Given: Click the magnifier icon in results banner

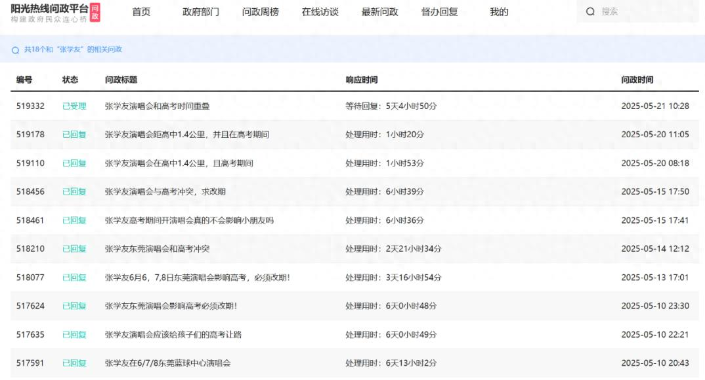Looking at the screenshot, I should pyautogui.click(x=15, y=50).
